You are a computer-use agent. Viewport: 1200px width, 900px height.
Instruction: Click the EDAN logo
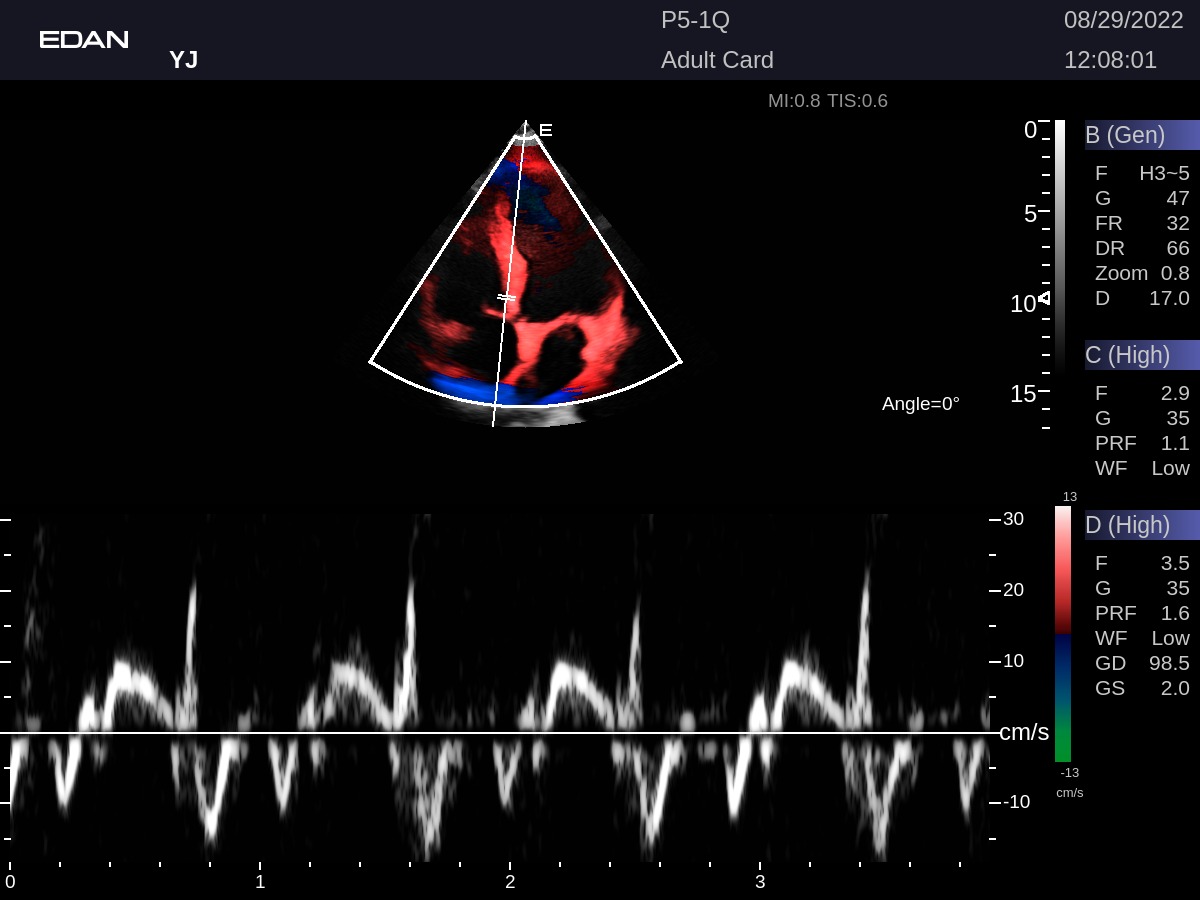tap(84, 40)
